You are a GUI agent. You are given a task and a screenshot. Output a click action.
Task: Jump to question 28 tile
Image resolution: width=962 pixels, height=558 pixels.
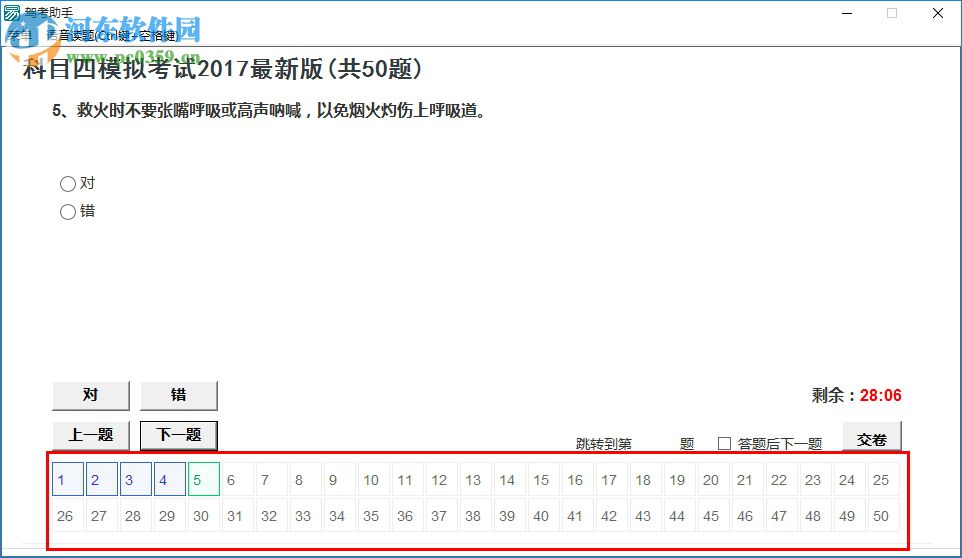[x=136, y=515]
